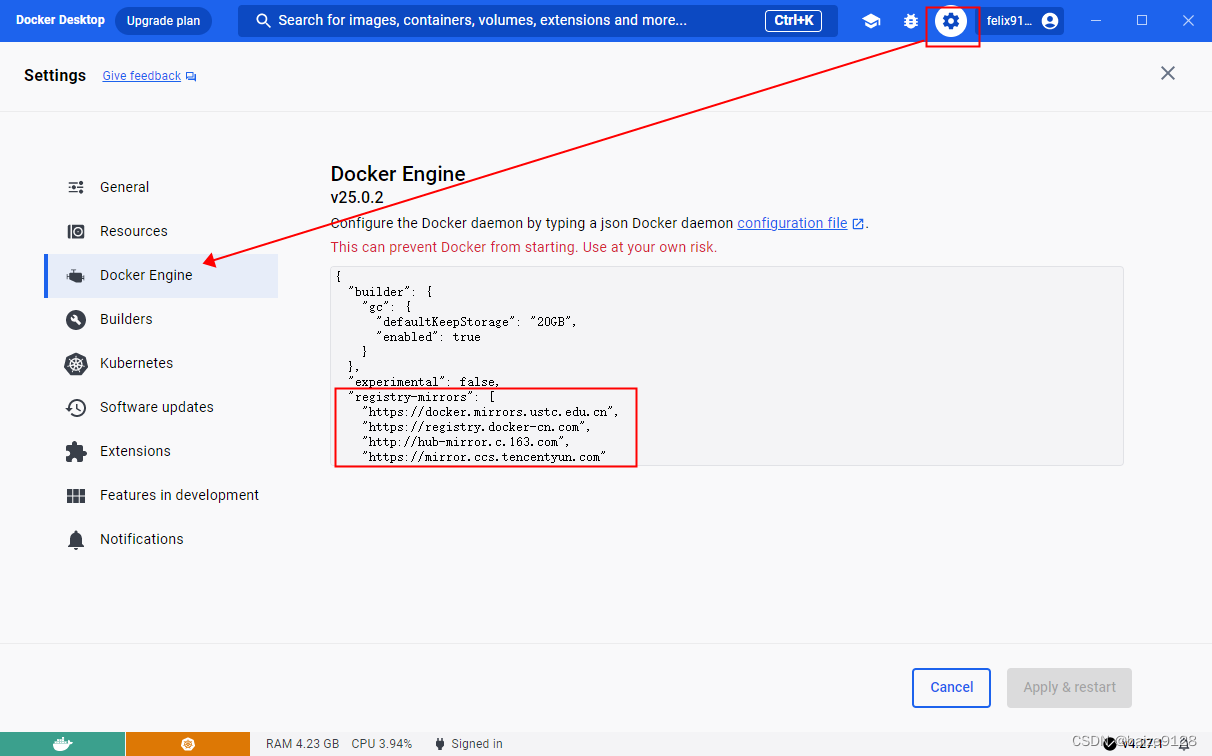Click the search magnifier icon
The width and height of the screenshot is (1212, 756).
pyautogui.click(x=264, y=21)
